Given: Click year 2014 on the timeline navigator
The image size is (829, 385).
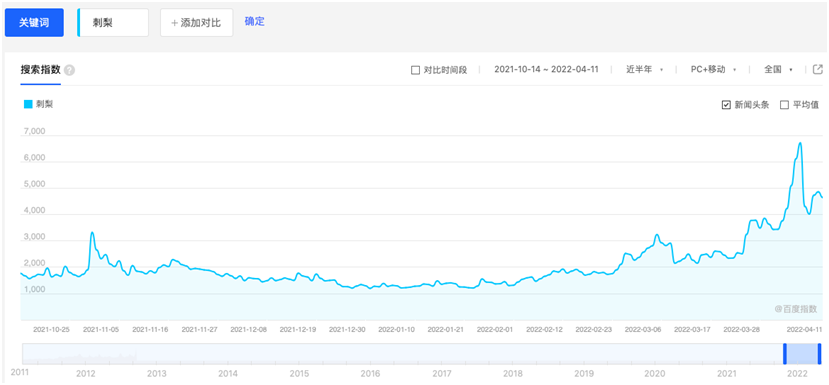Looking at the screenshot, I should [x=227, y=374].
